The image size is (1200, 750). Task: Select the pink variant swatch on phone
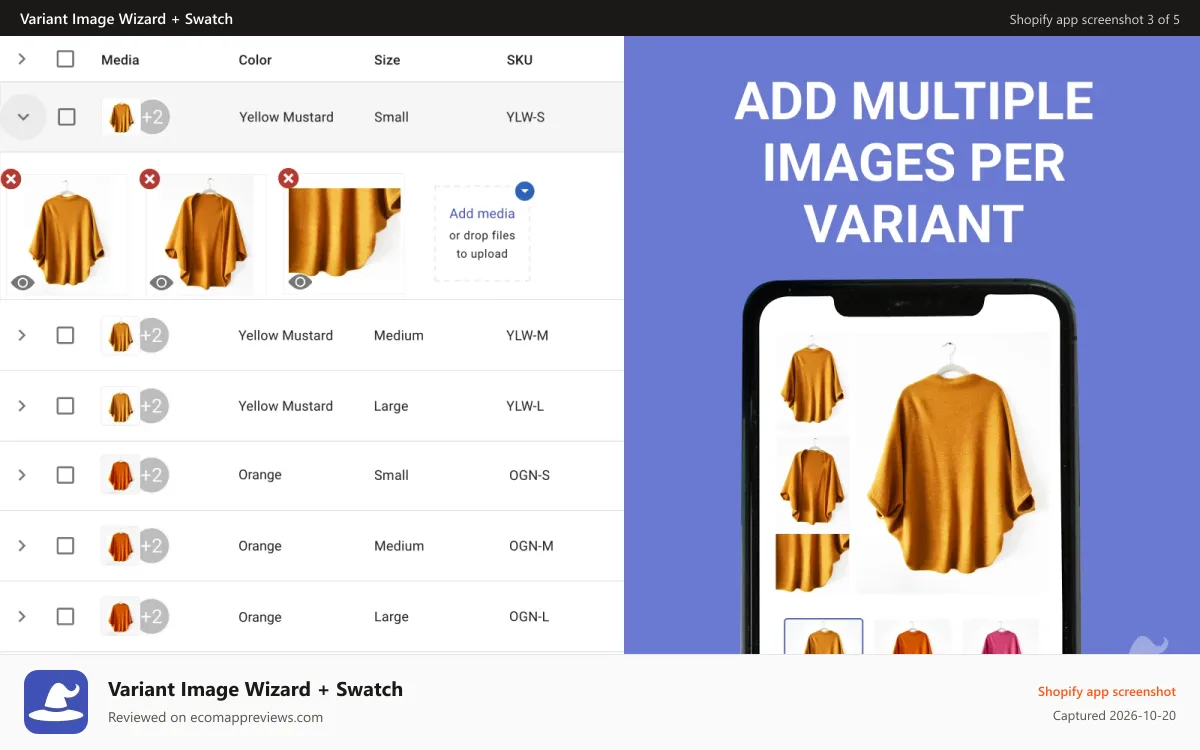[1000, 637]
